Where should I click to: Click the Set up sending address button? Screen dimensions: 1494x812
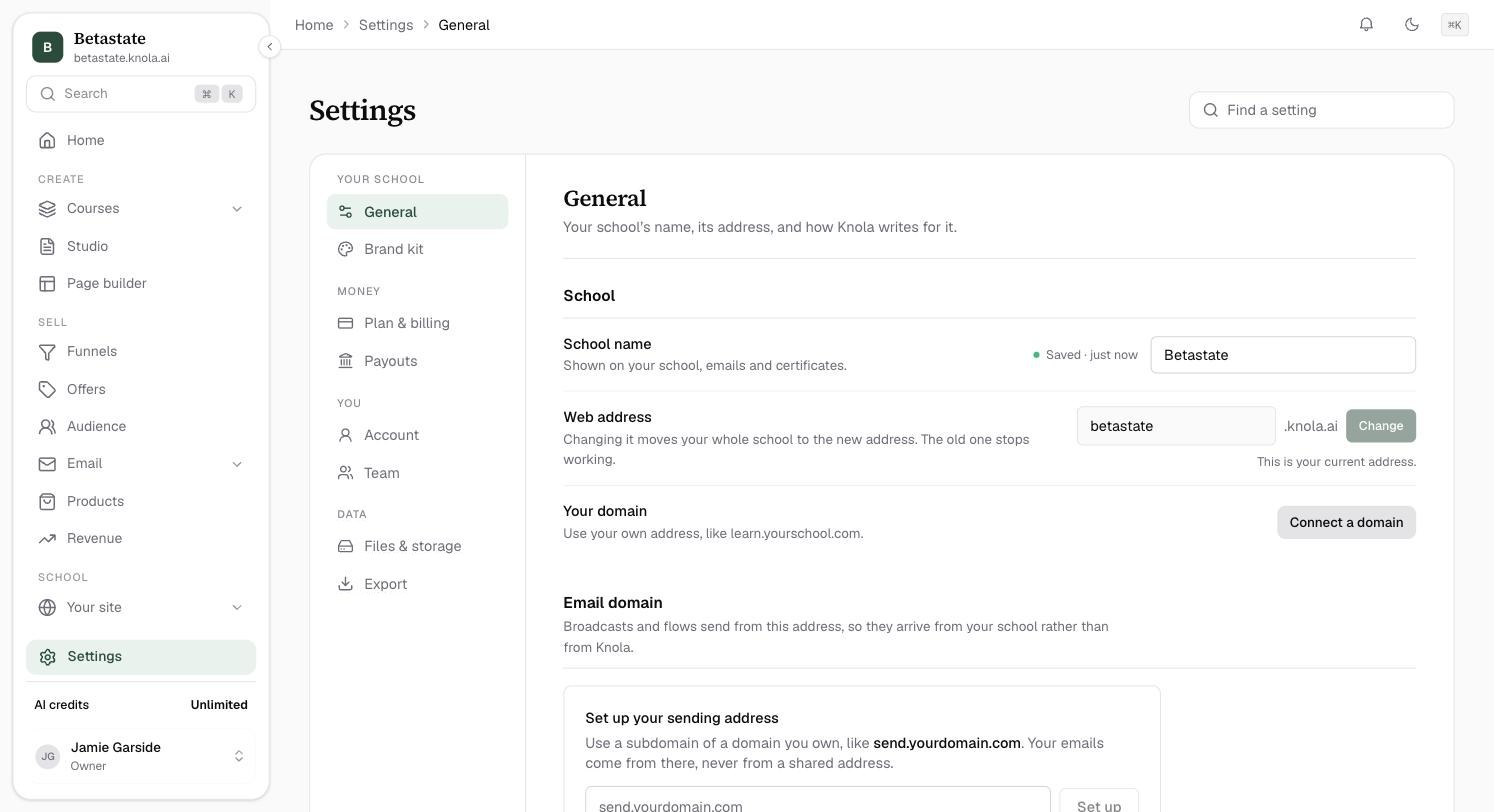coord(1098,803)
